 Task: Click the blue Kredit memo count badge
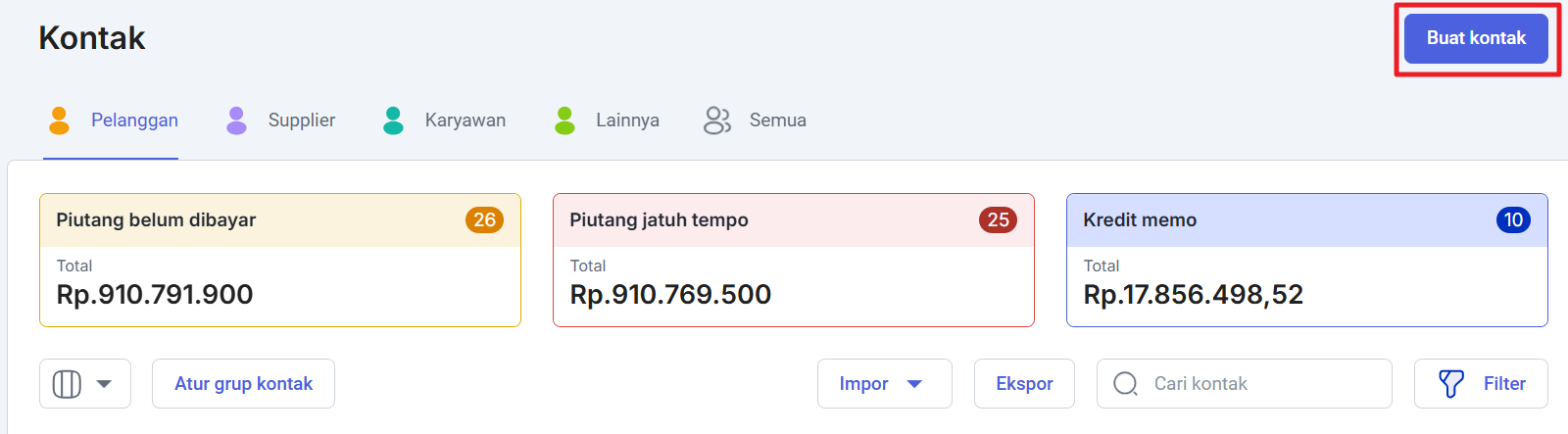click(1513, 220)
